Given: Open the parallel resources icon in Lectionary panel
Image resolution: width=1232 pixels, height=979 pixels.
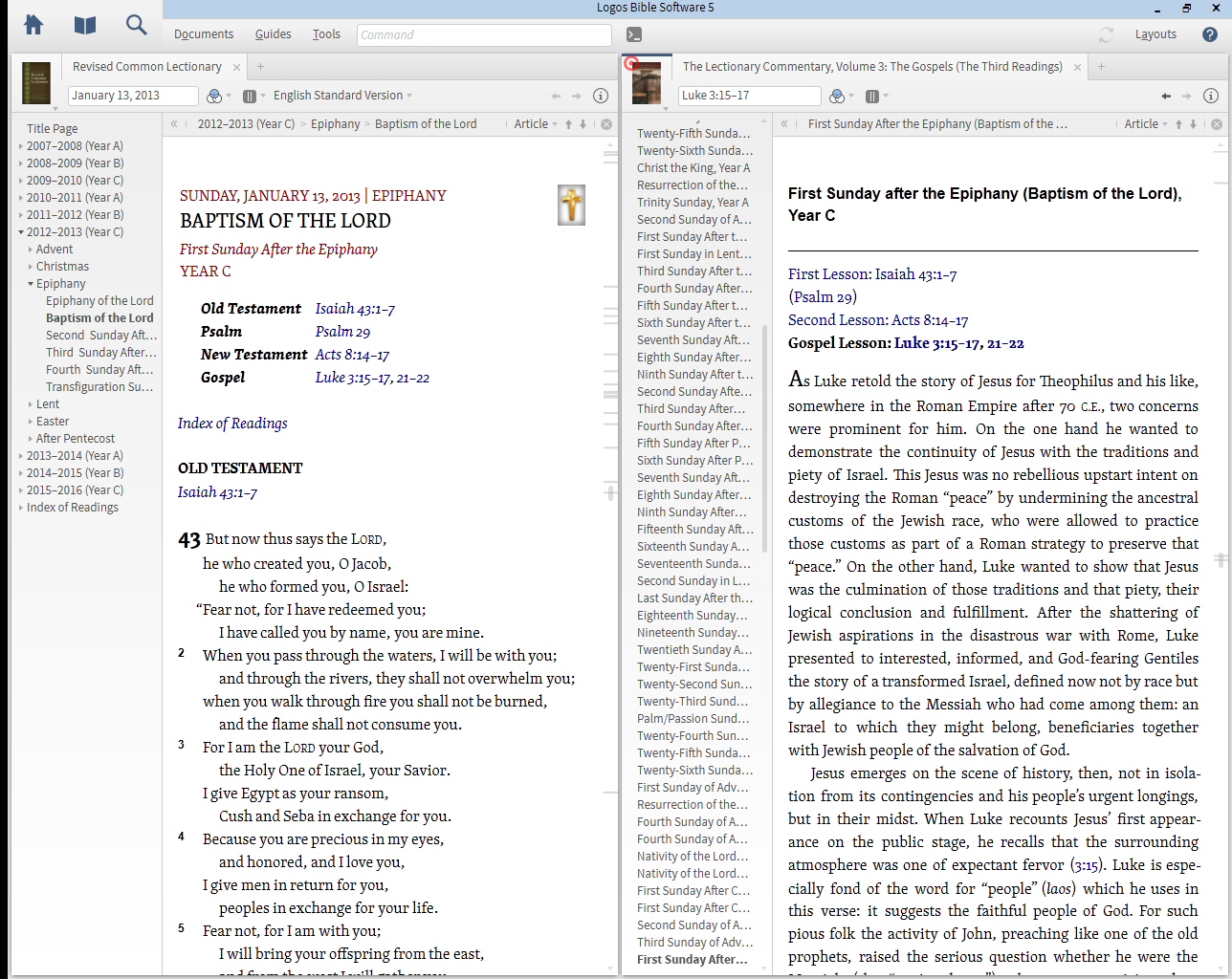Looking at the screenshot, I should click(x=250, y=96).
